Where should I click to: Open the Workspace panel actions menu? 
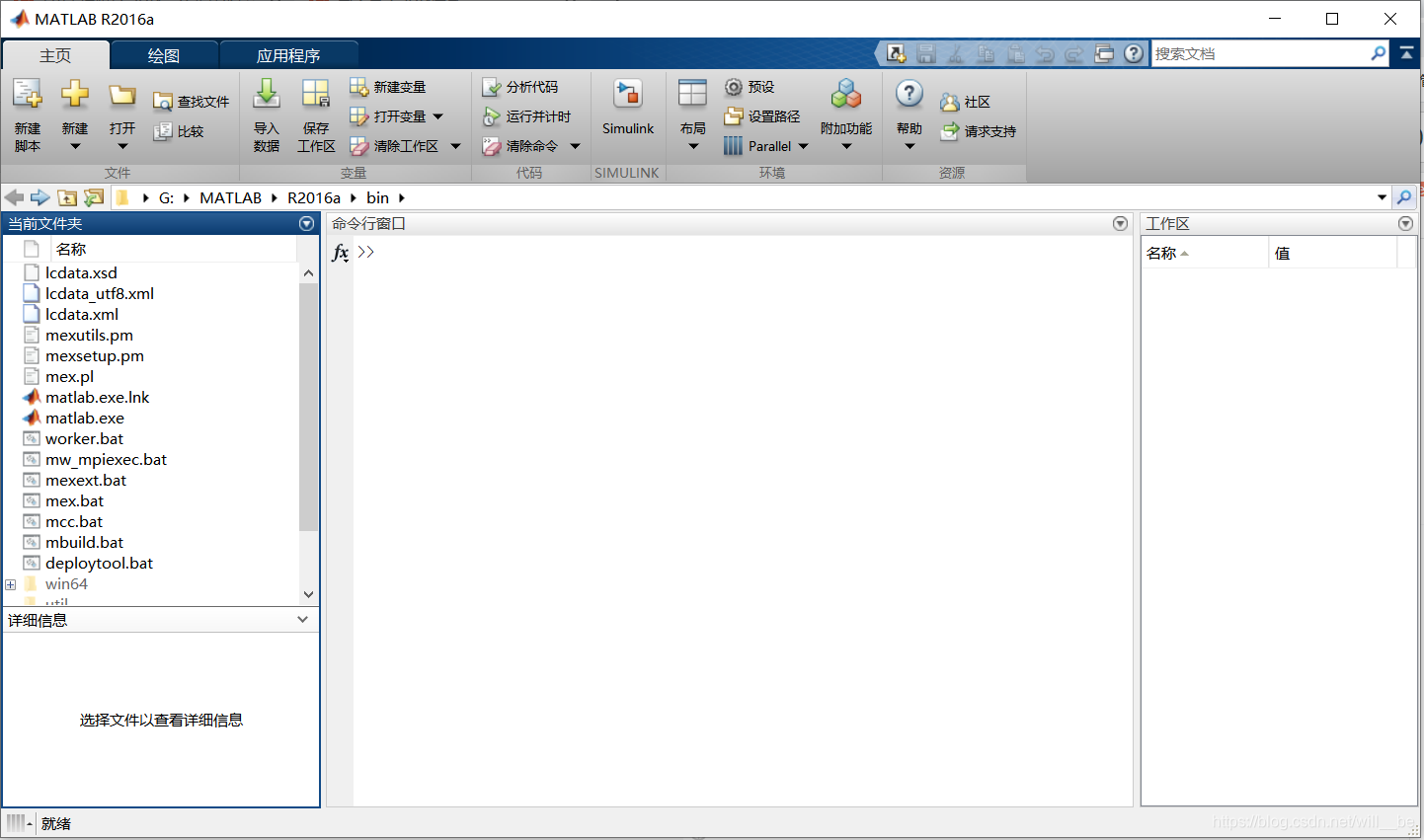pos(1405,224)
